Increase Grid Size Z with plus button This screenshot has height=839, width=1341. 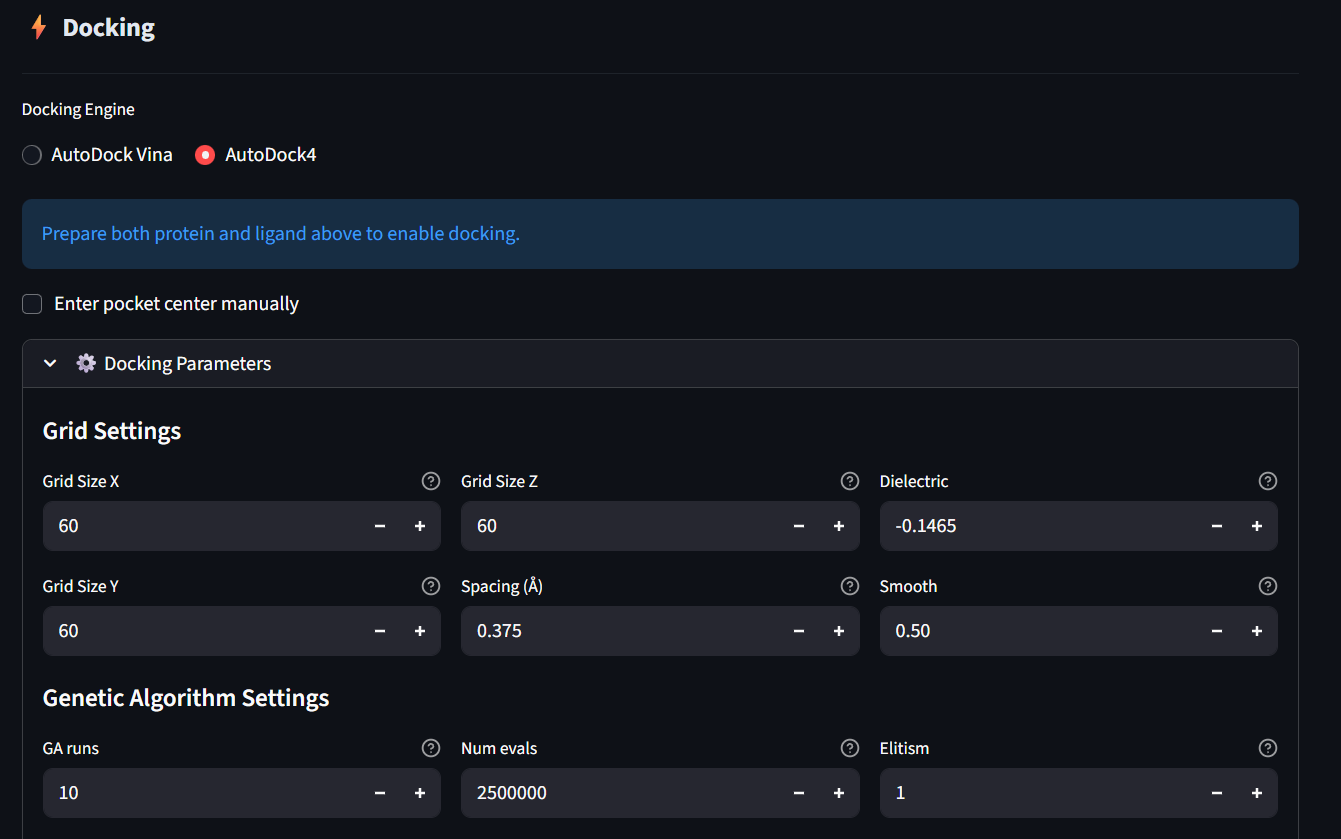(839, 526)
